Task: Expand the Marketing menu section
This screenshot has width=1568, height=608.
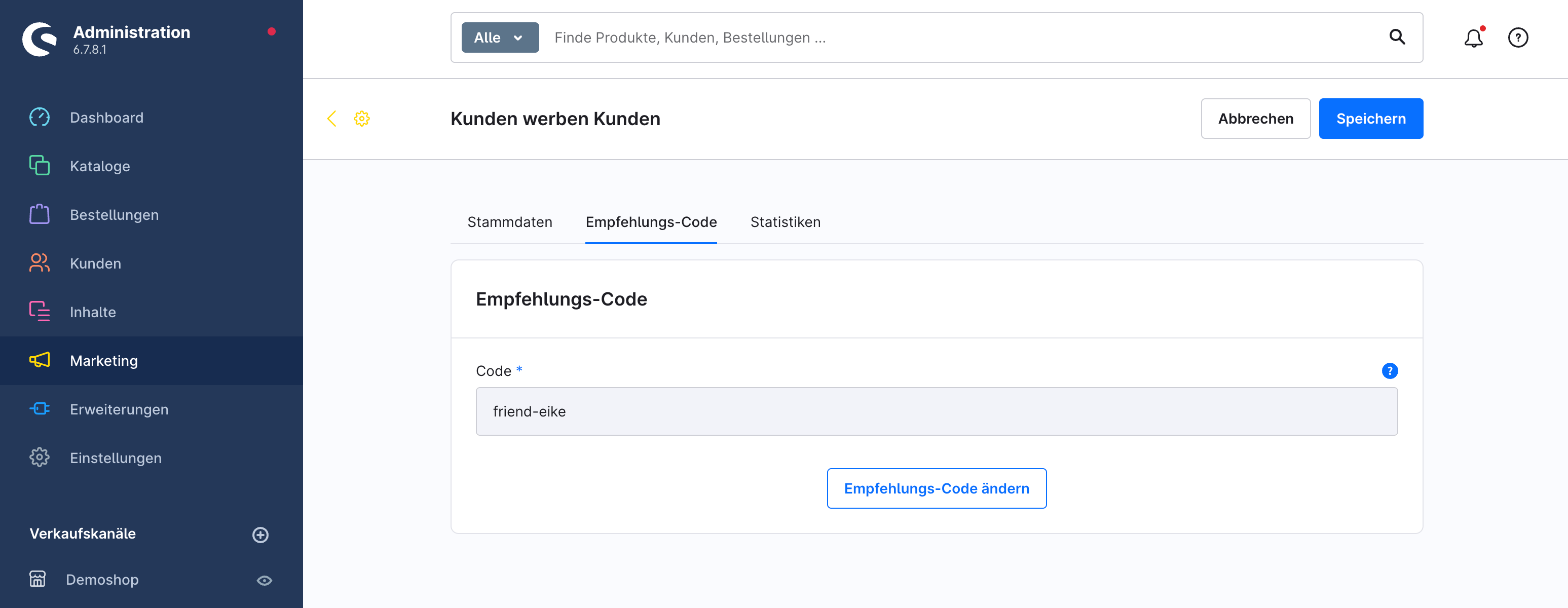Action: (103, 361)
